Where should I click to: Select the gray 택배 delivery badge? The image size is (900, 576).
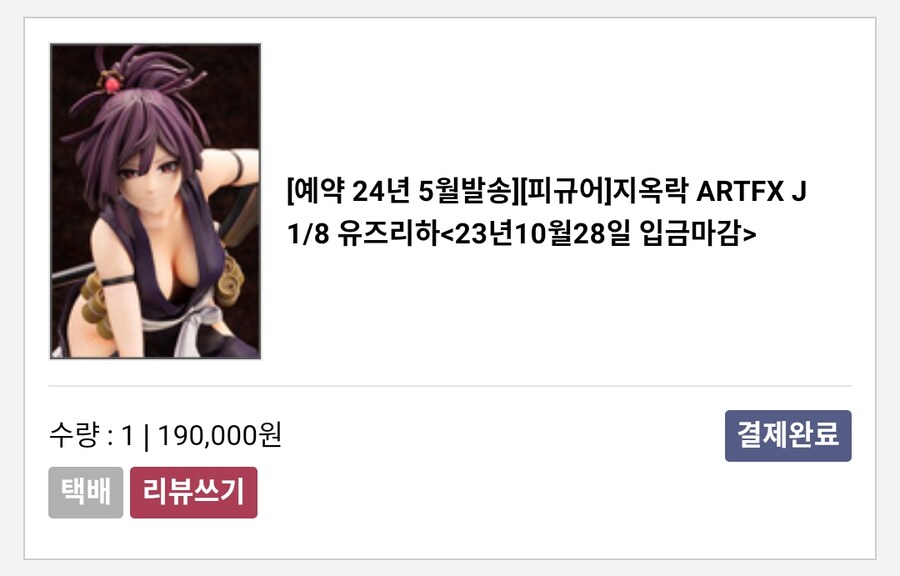86,492
